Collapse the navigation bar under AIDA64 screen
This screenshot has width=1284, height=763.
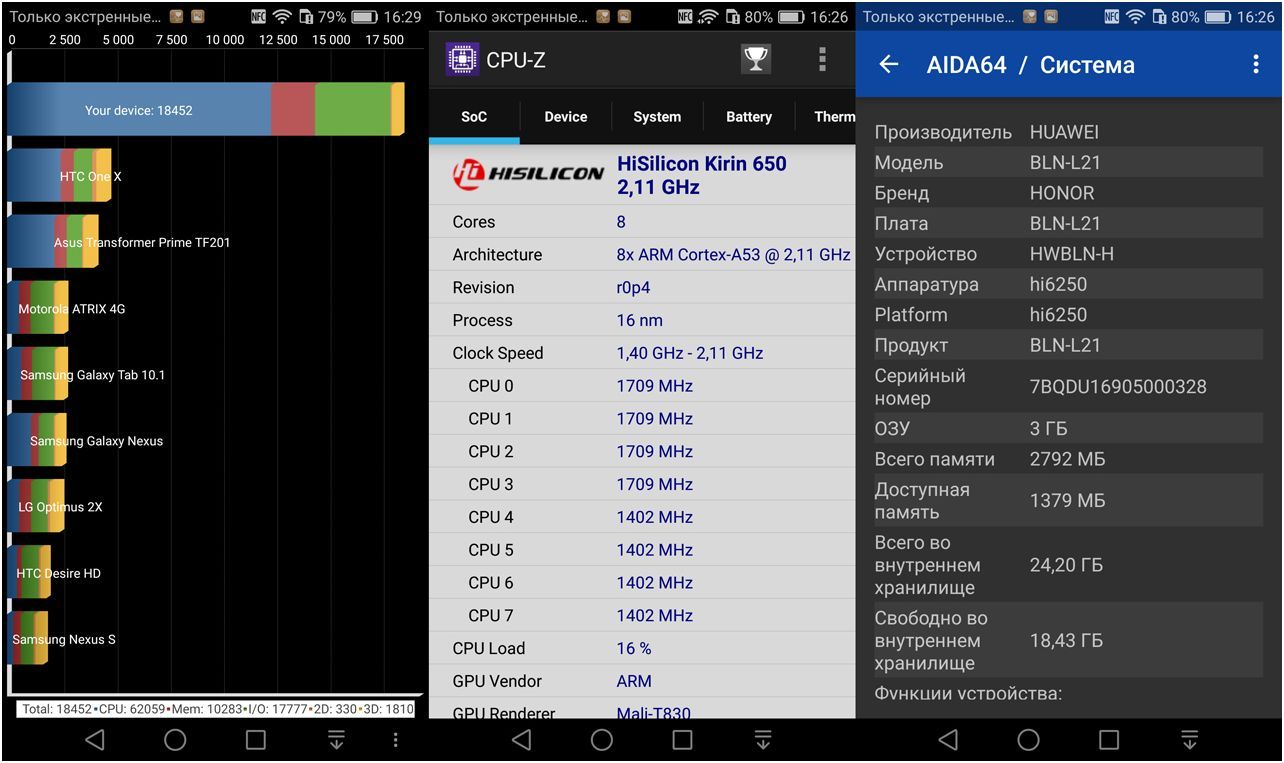pyautogui.click(x=1190, y=740)
